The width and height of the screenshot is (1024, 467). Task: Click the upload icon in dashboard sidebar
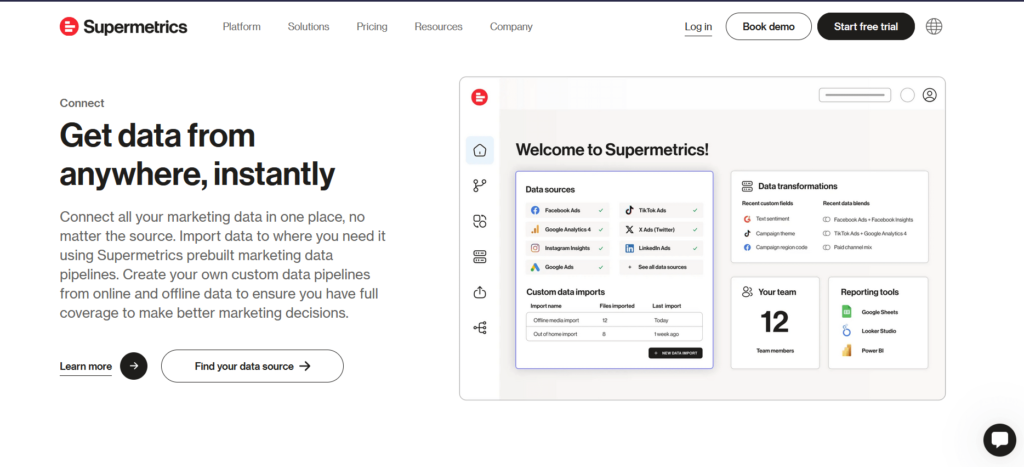(480, 292)
